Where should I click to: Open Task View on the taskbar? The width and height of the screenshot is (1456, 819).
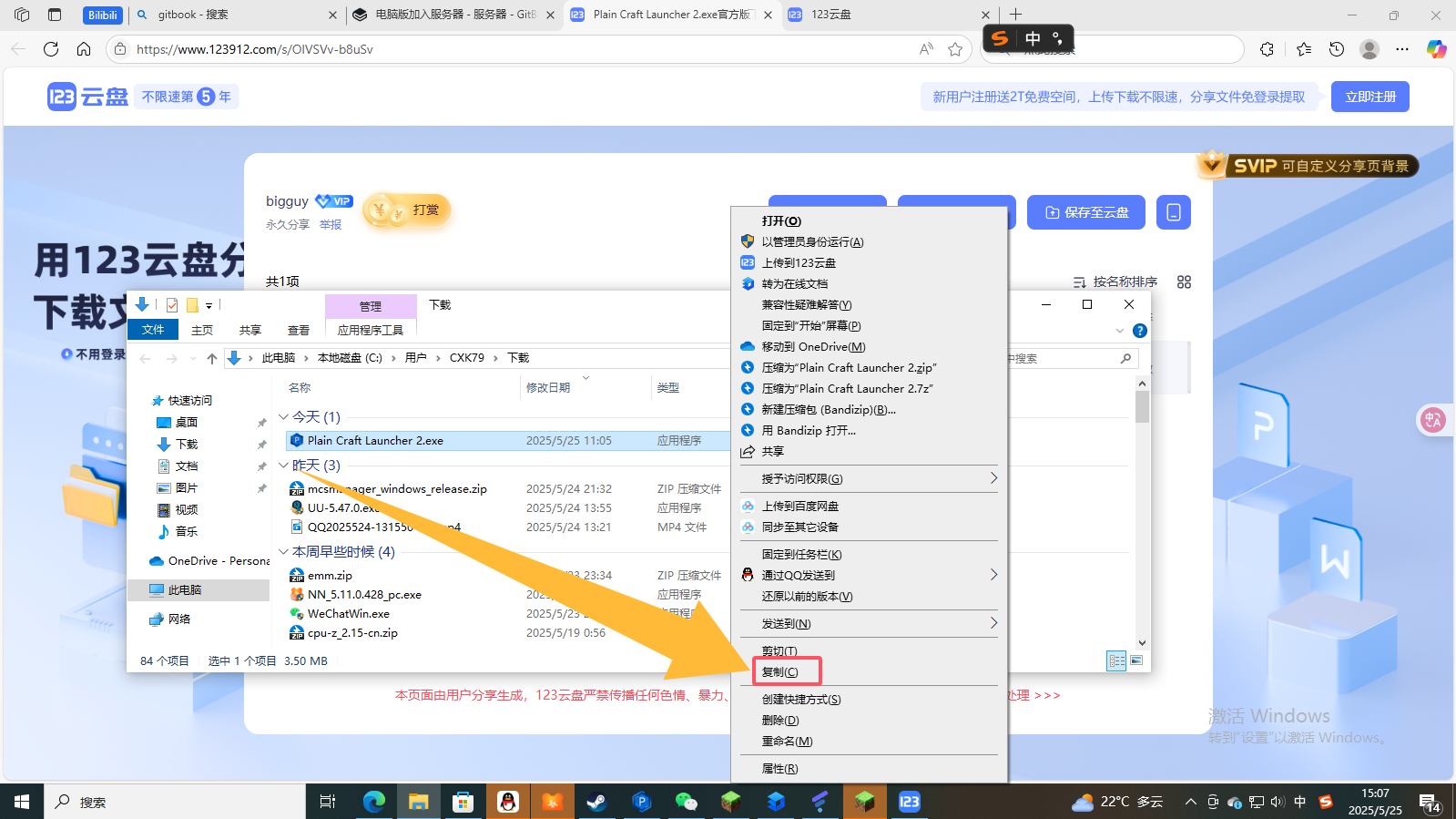328,802
